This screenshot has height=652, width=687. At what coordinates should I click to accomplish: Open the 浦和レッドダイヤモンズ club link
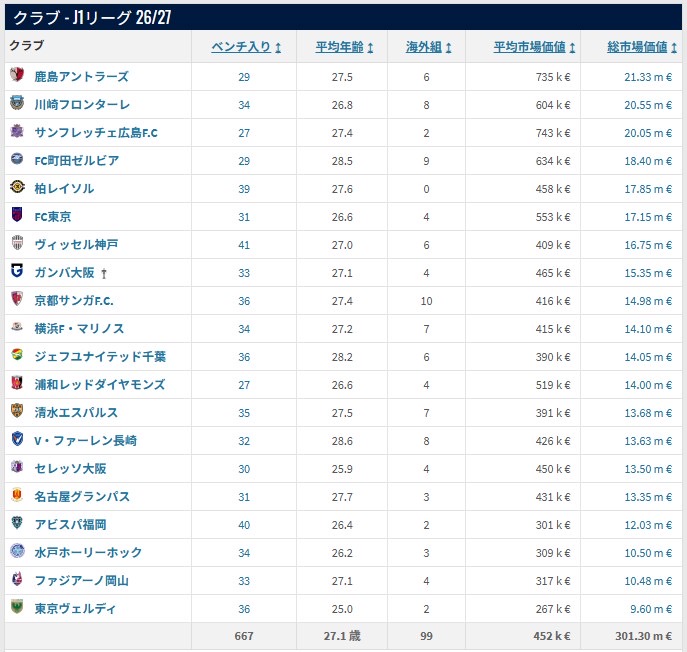coord(100,385)
